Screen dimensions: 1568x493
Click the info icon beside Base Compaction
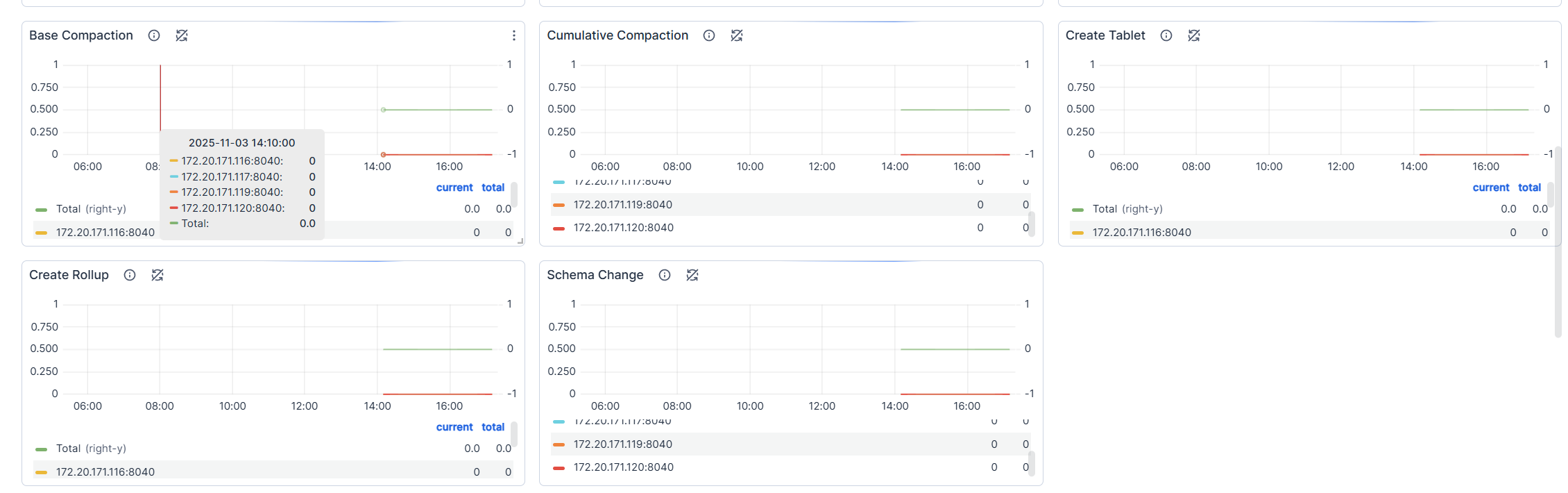(154, 35)
